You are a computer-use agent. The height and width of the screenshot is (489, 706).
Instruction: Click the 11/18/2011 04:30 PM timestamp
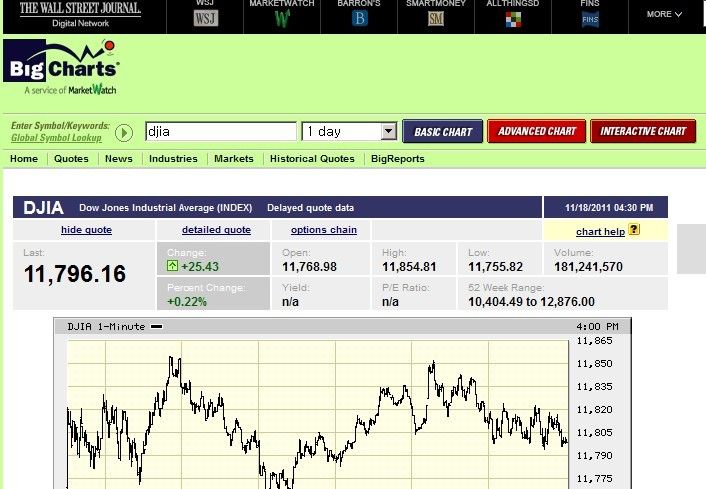pyautogui.click(x=609, y=208)
